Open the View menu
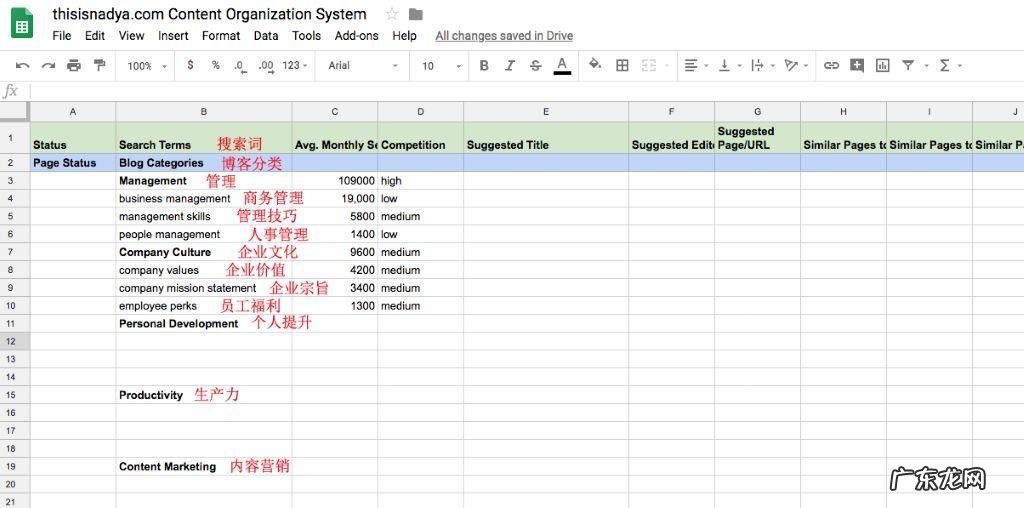Screen dimensions: 1024x508 [131, 36]
